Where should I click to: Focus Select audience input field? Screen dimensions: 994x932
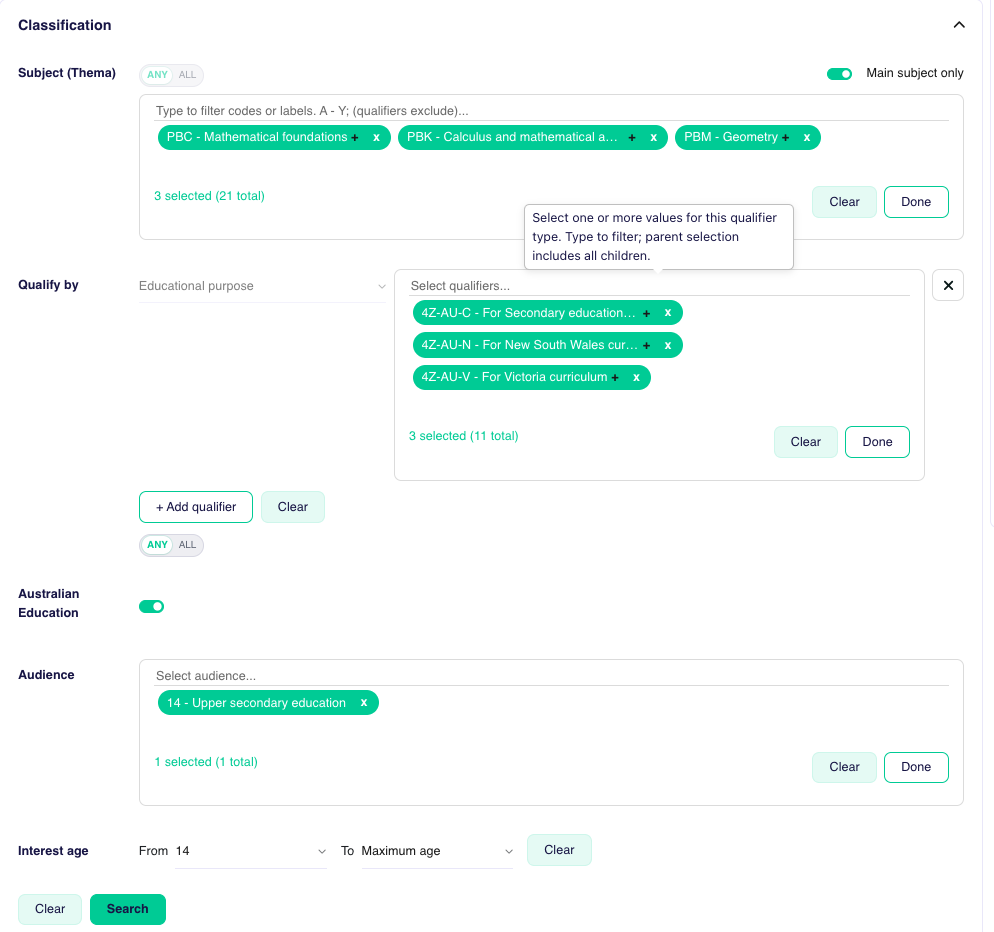552,676
